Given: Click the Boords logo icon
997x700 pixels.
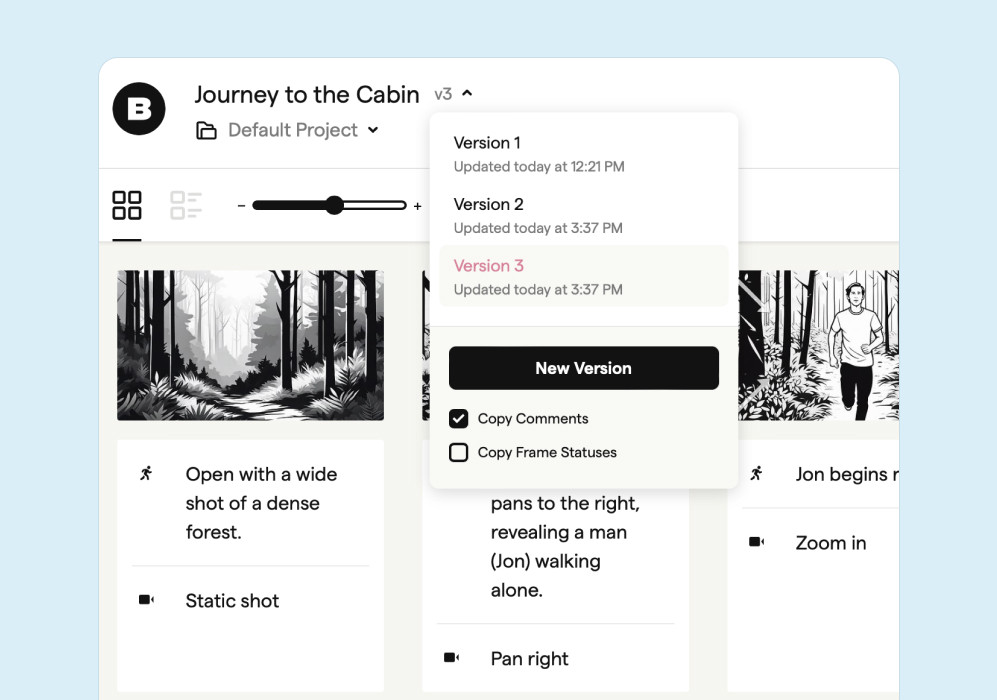Looking at the screenshot, I should (138, 109).
